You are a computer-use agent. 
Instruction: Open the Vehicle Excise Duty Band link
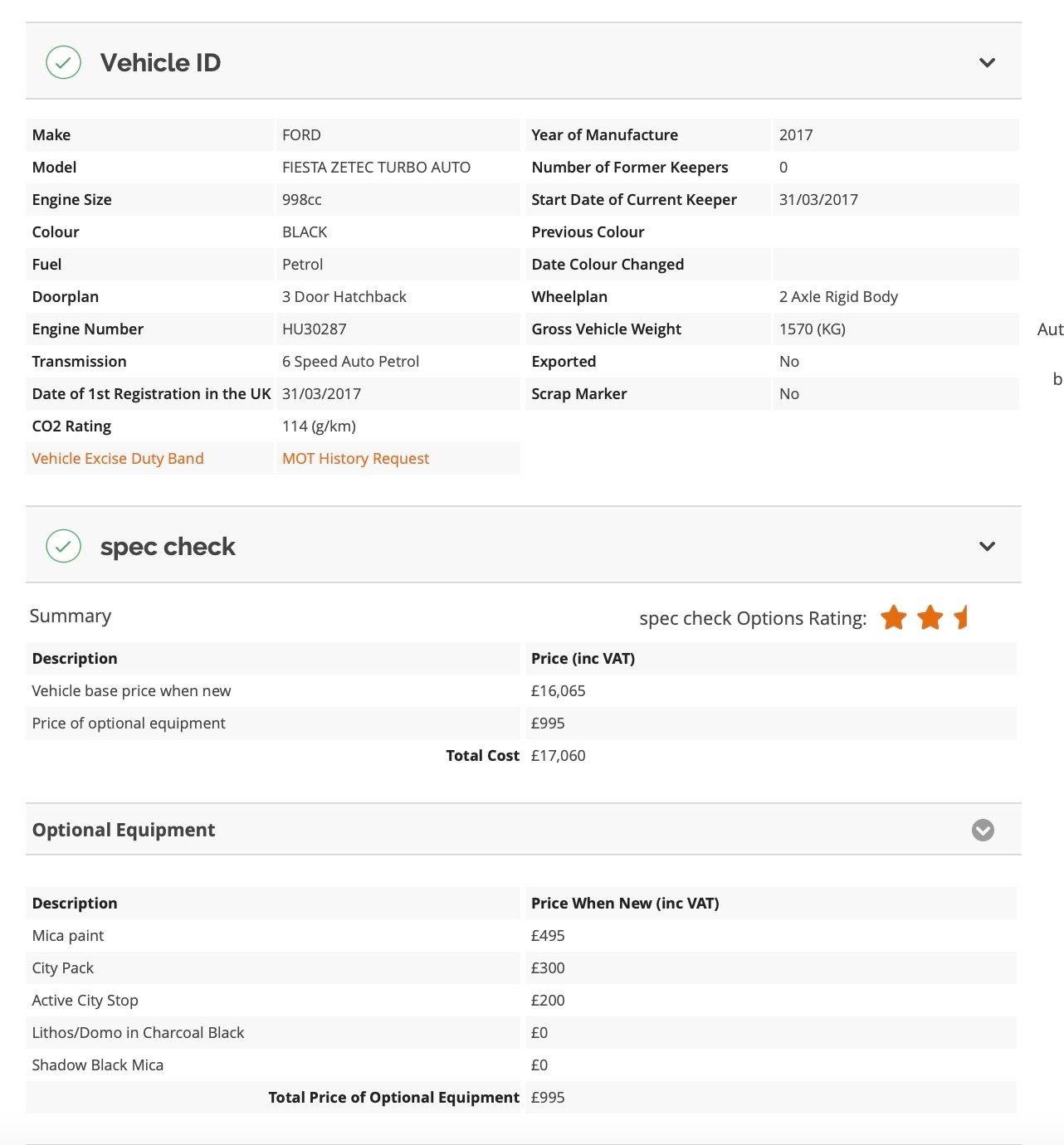118,458
